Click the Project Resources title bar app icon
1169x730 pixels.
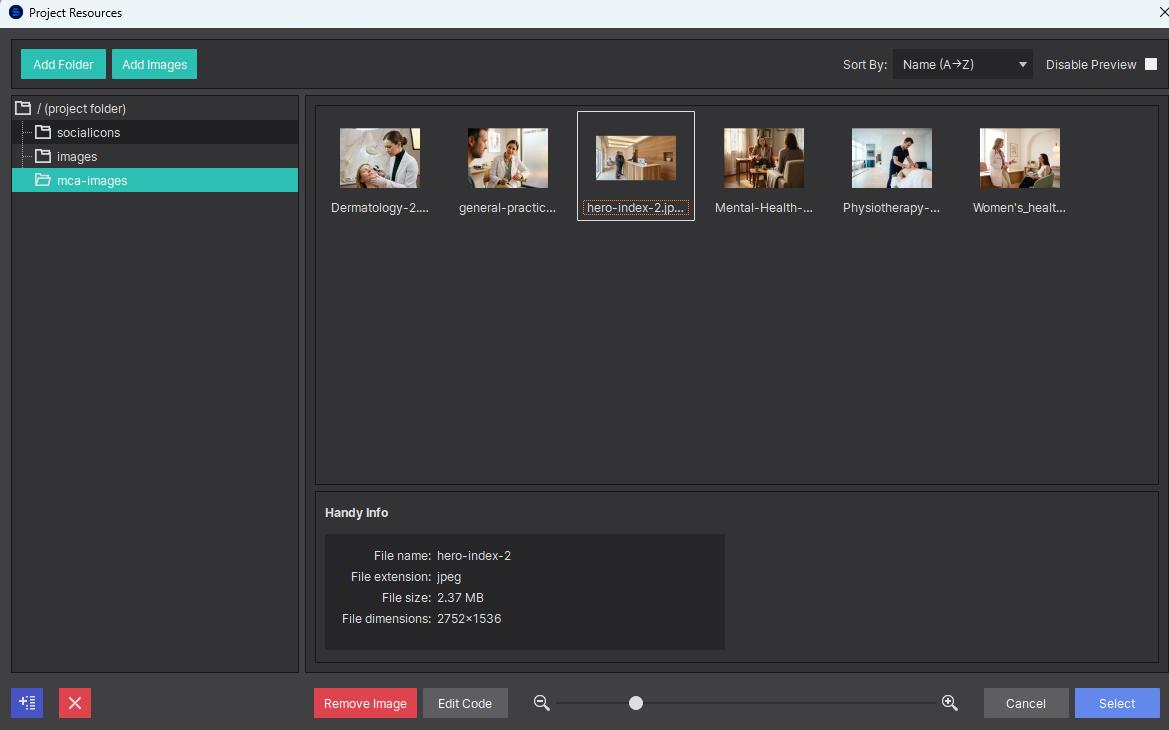16,12
